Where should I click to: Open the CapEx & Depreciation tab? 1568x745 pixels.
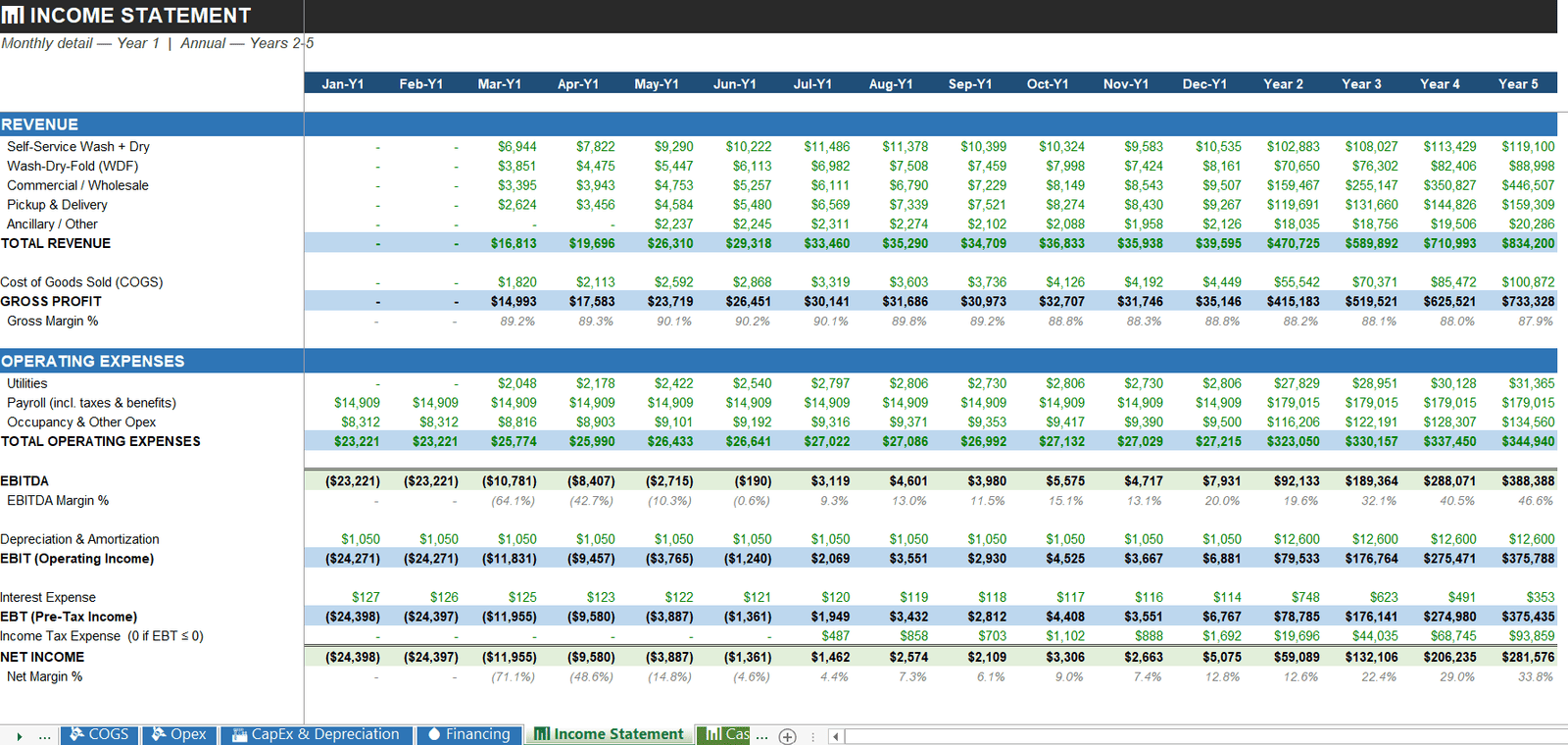click(316, 734)
